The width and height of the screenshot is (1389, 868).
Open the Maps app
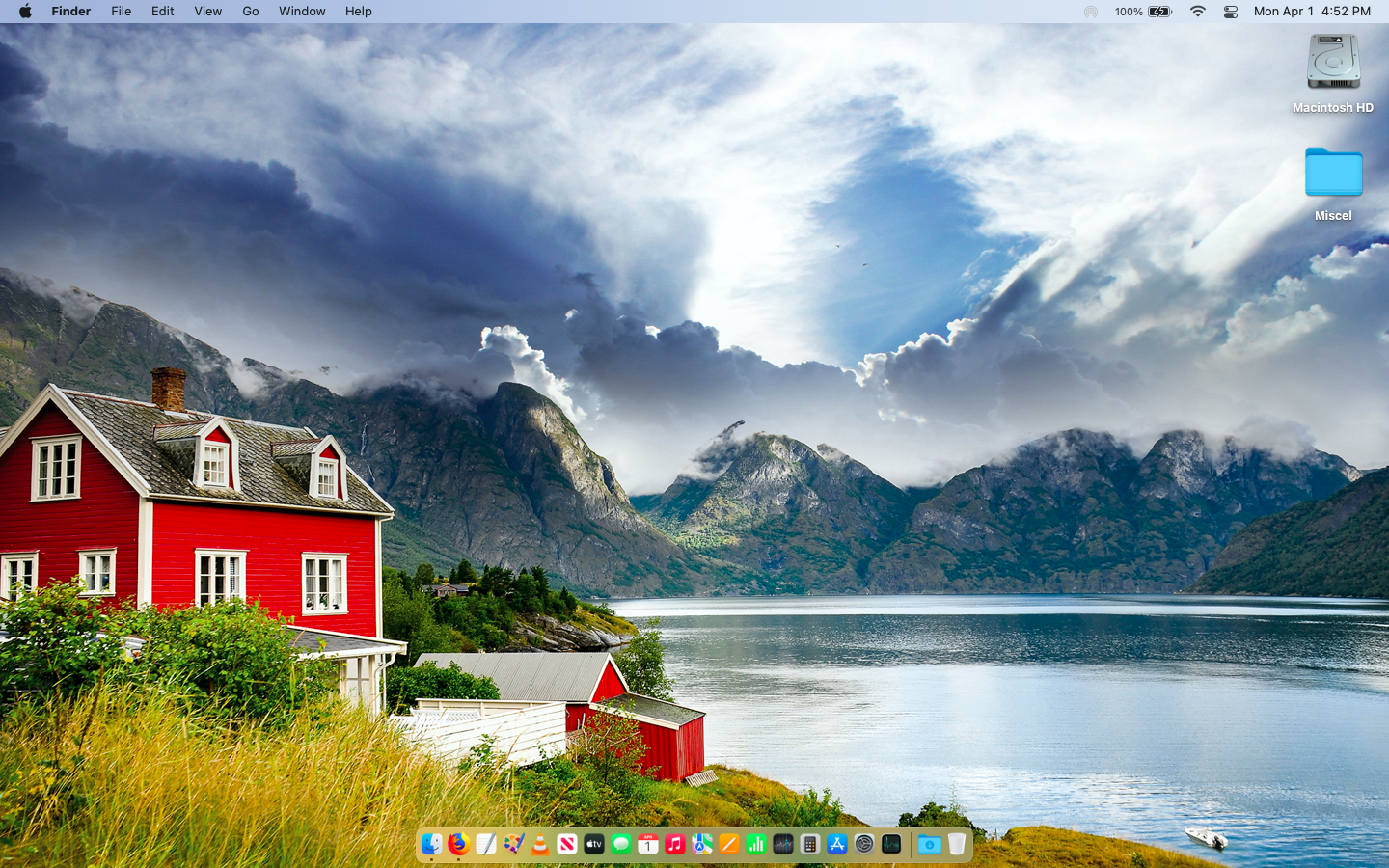click(702, 844)
